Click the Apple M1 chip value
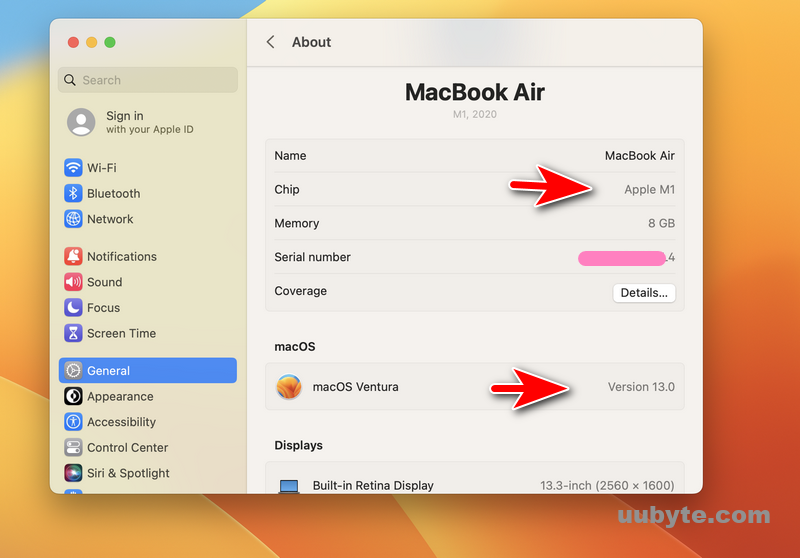The height and width of the screenshot is (558, 800). 649,190
